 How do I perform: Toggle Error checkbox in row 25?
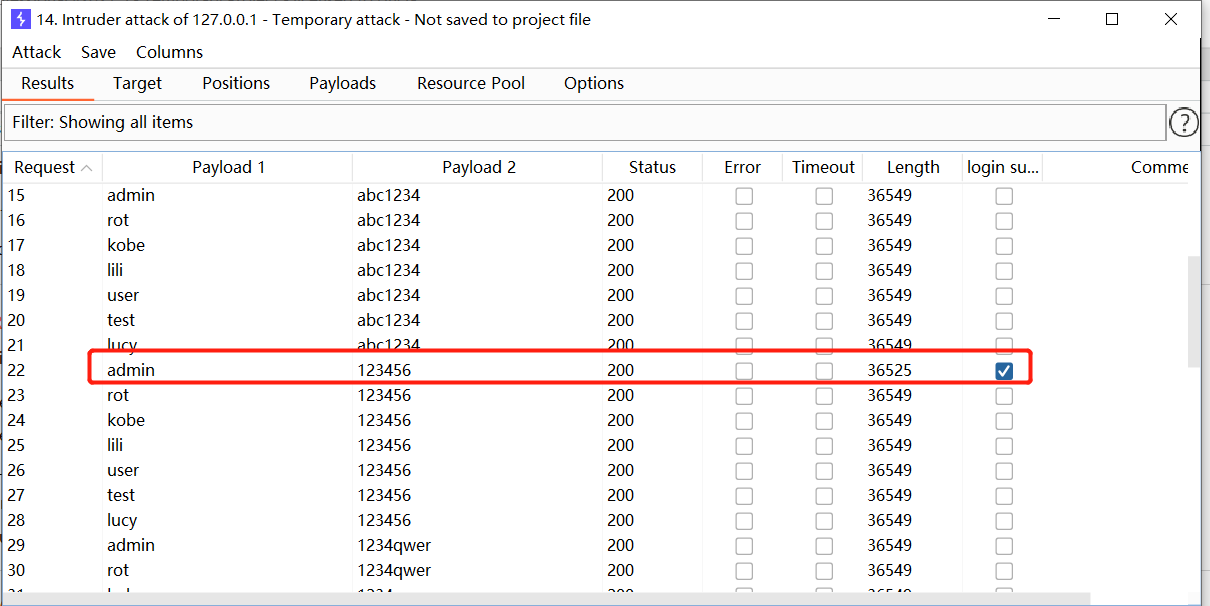(x=744, y=446)
